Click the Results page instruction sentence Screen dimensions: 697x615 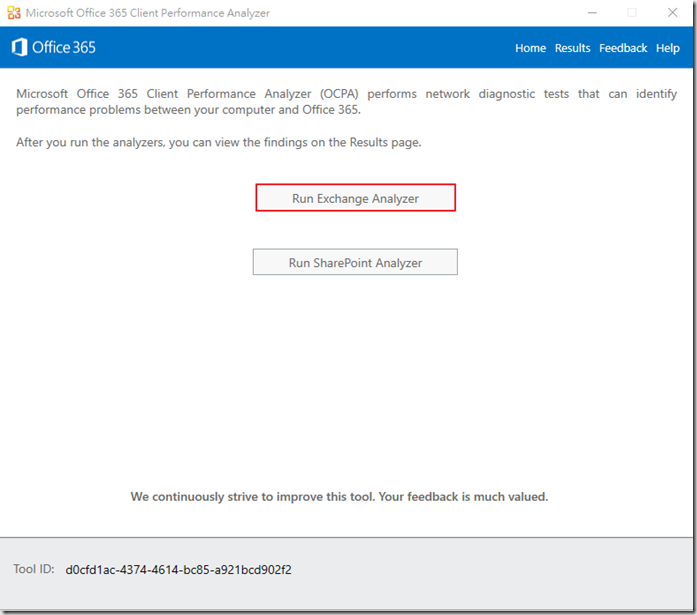coord(218,143)
